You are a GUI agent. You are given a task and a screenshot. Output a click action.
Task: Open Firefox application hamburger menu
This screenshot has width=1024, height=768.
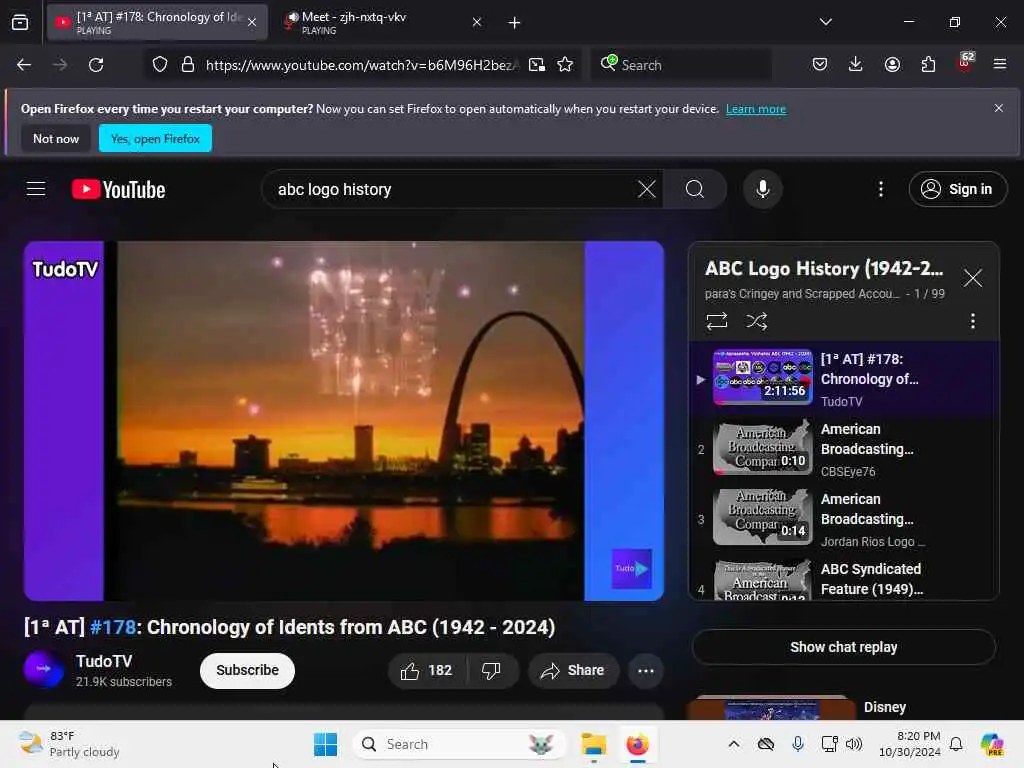click(x=1000, y=64)
